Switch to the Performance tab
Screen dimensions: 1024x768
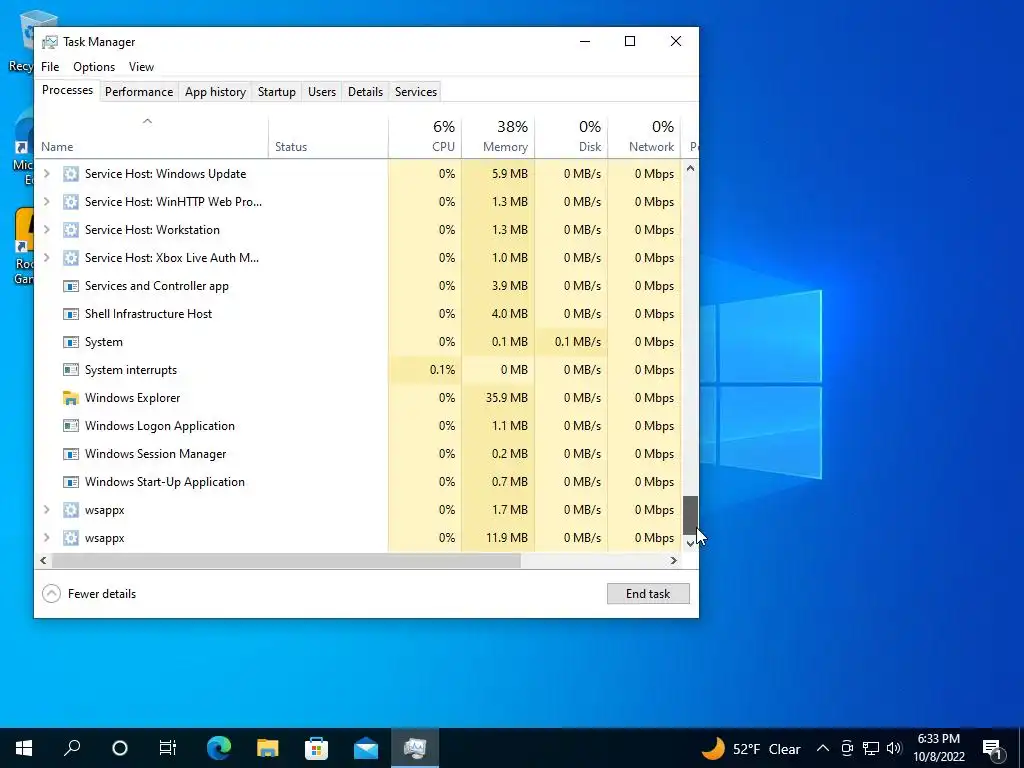point(139,92)
